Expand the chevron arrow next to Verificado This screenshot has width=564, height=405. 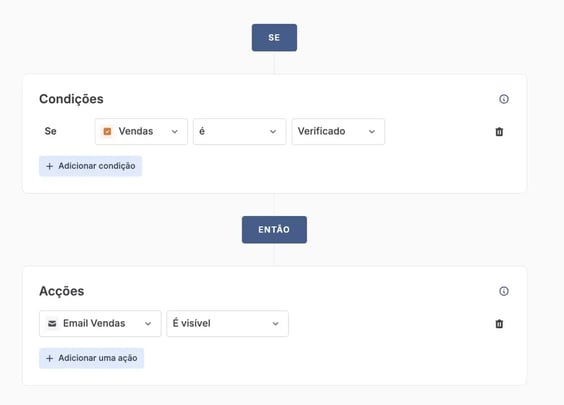(372, 132)
